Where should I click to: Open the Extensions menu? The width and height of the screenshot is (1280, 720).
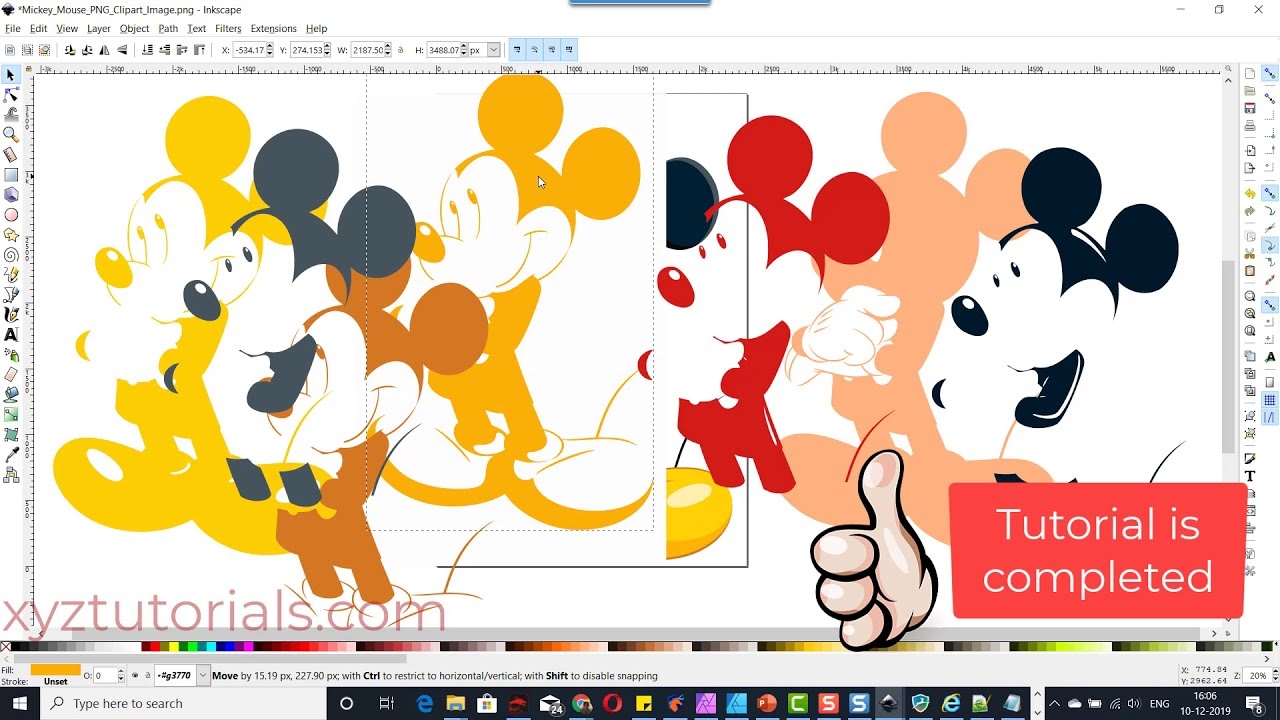click(x=273, y=29)
